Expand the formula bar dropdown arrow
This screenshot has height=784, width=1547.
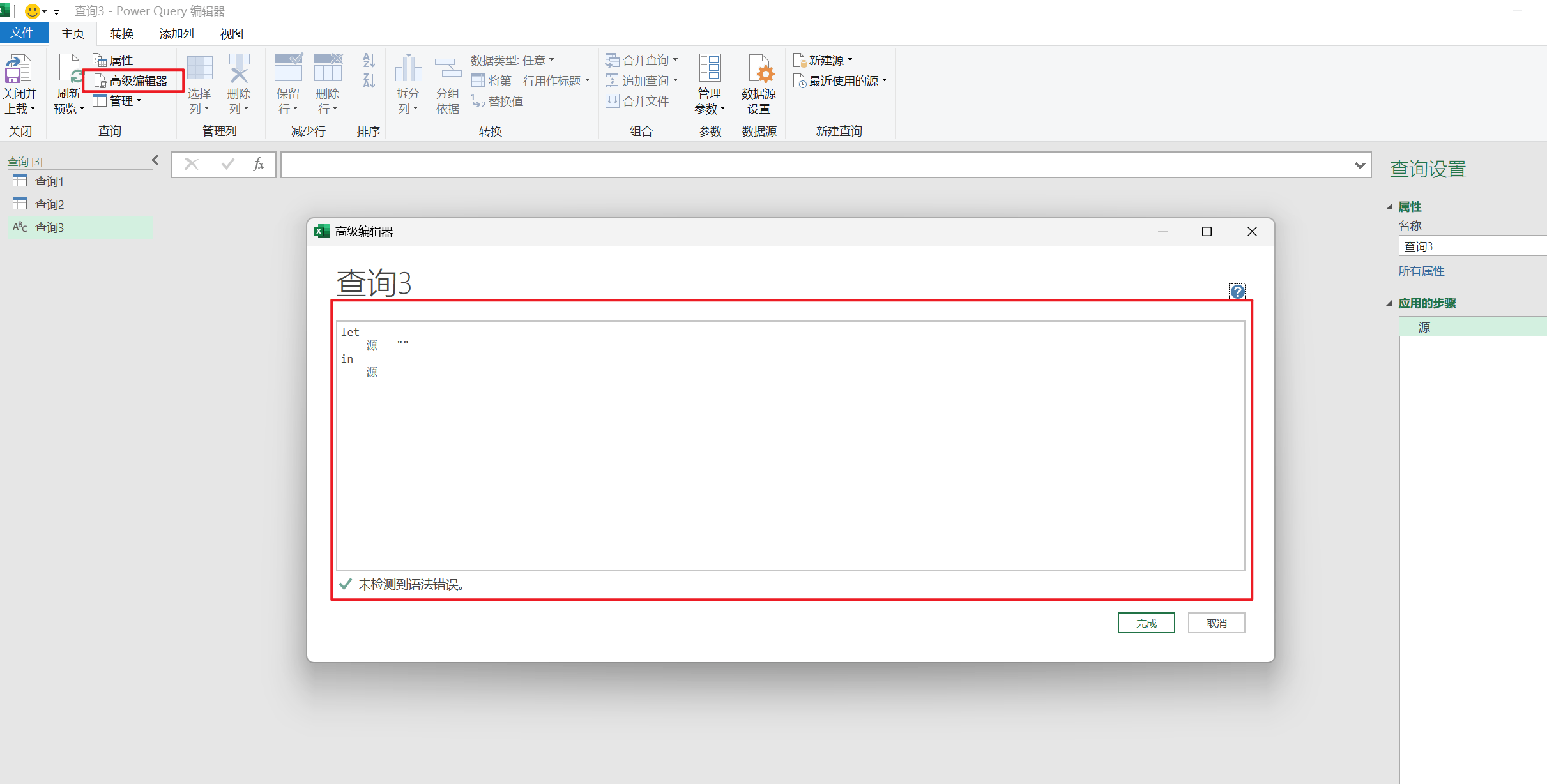[1359, 165]
